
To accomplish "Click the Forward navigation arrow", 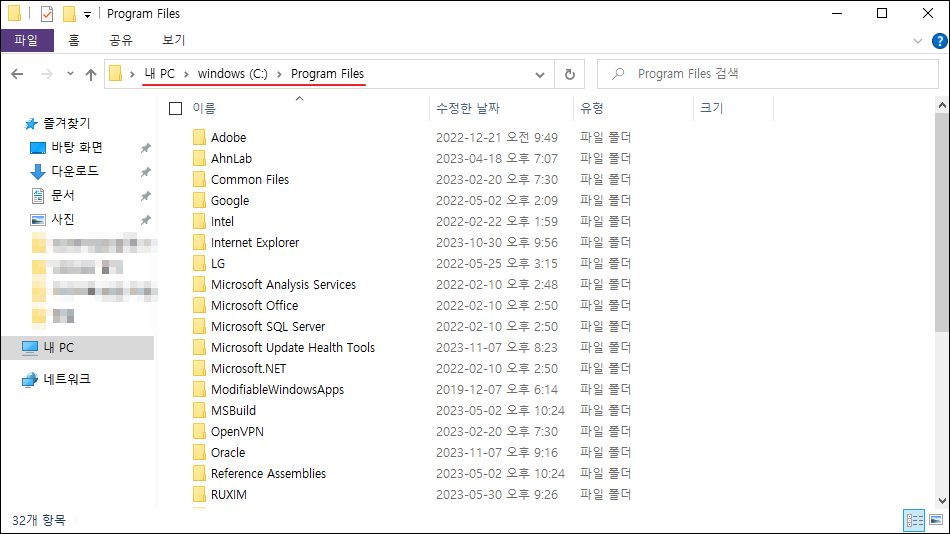I will tap(47, 74).
